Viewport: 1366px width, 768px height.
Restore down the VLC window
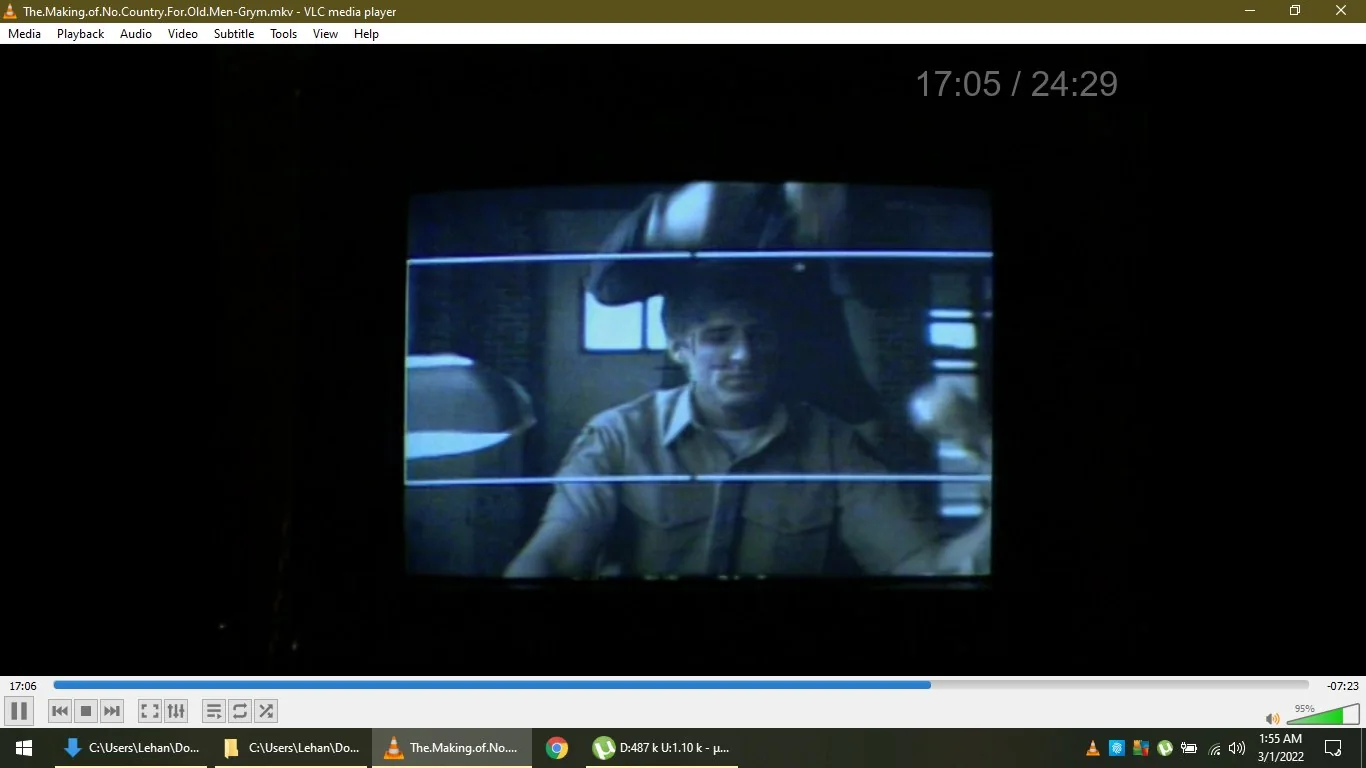(x=1295, y=11)
